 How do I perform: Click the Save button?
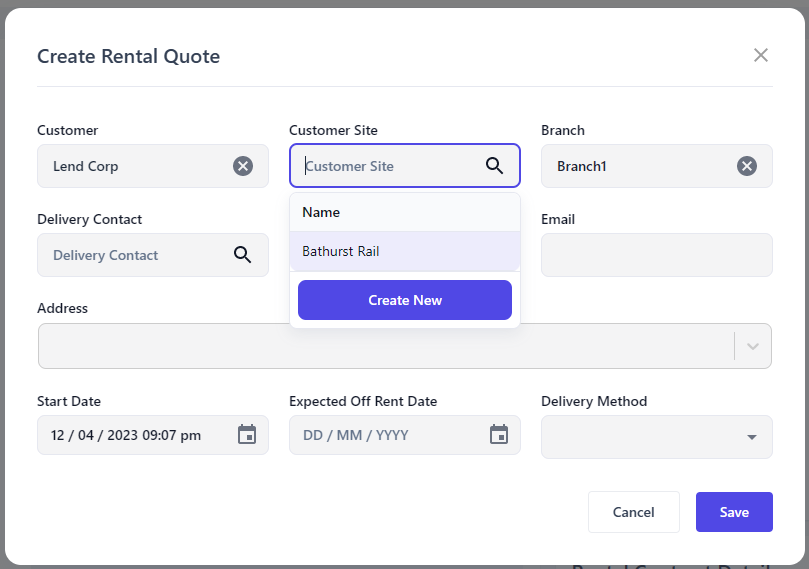[x=734, y=512]
